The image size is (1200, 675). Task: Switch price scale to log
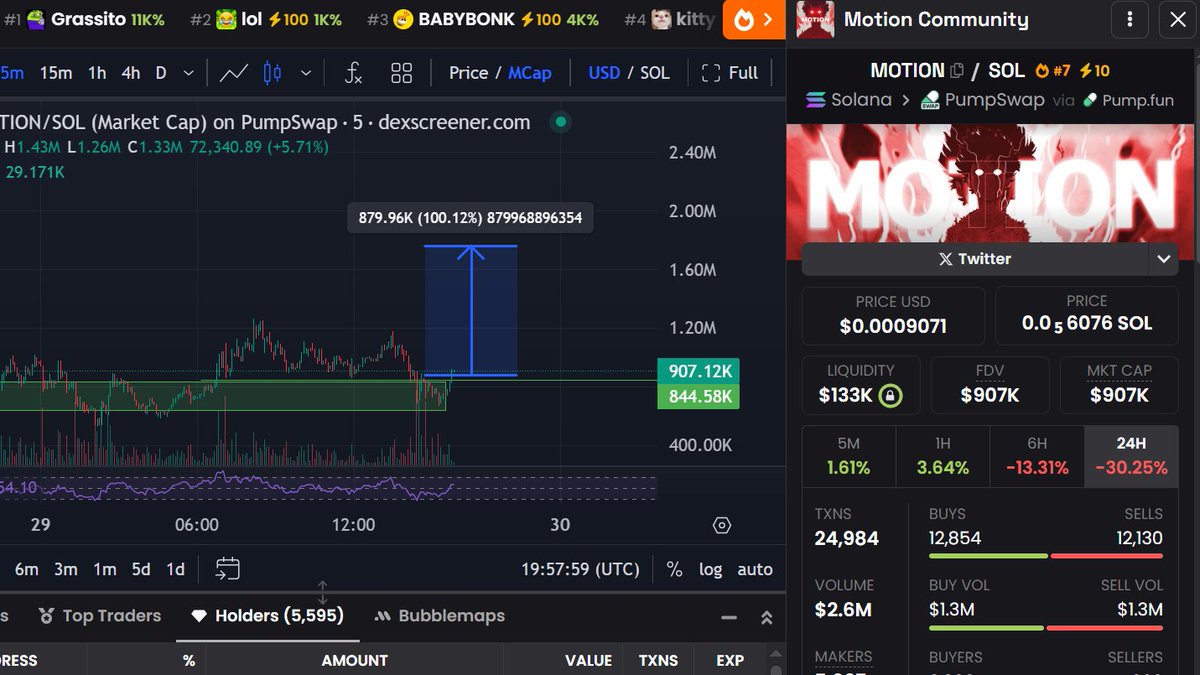click(710, 569)
